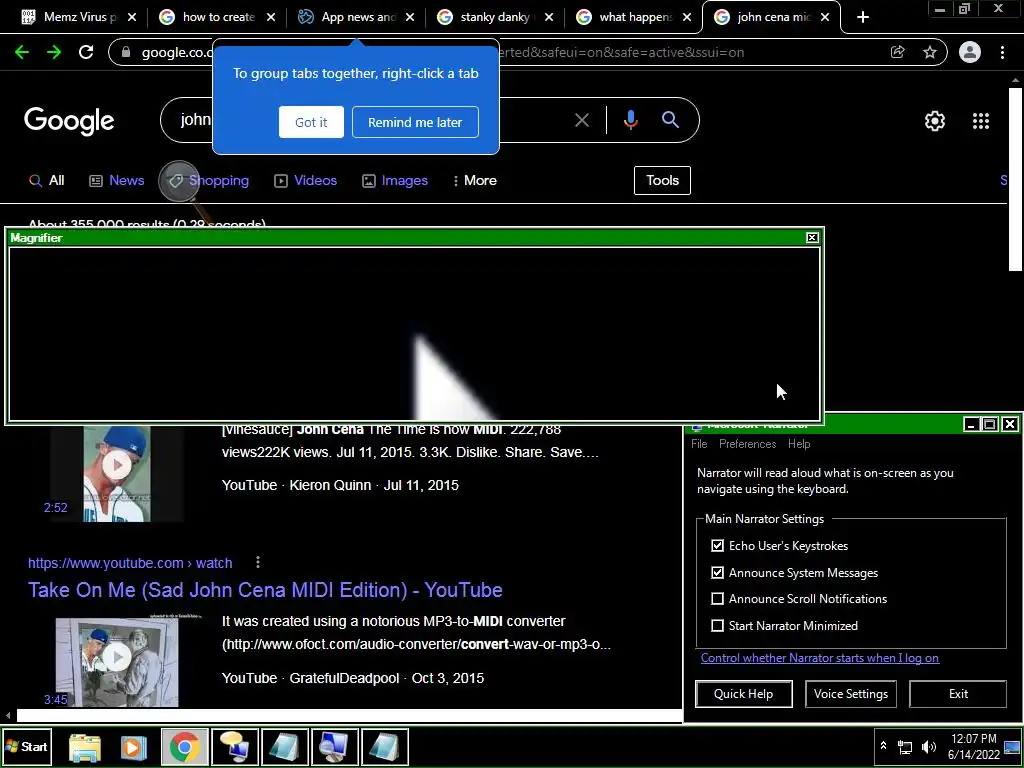The height and width of the screenshot is (768, 1024).
Task: Select the Shopping results filter
Action: pyautogui.click(x=209, y=180)
